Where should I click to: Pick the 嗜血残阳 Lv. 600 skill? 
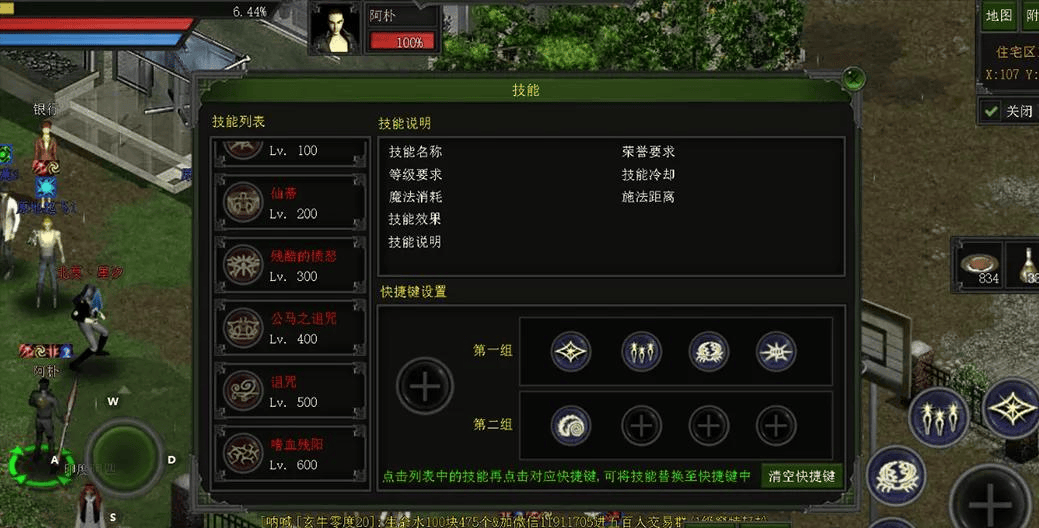click(x=290, y=454)
